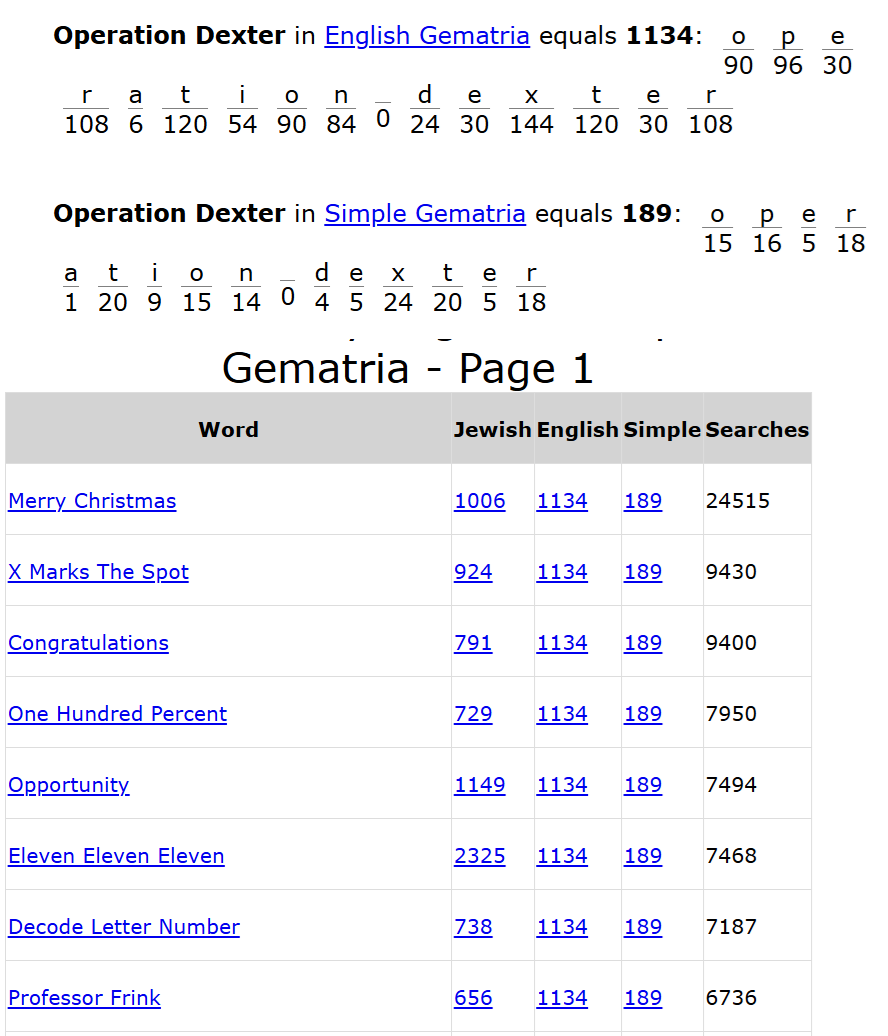Click Simple 189 in Merry Christmas row
The image size is (888, 1036).
[643, 501]
